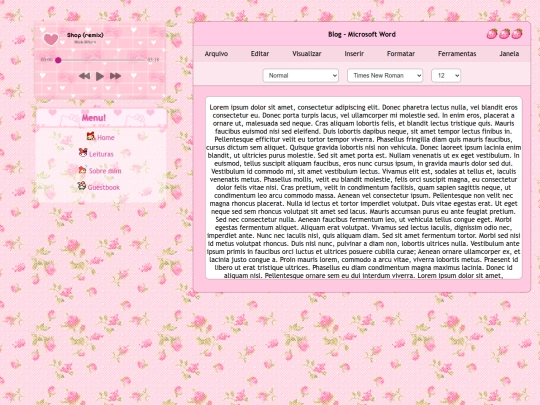Go to the Sobre mim page

(105, 171)
